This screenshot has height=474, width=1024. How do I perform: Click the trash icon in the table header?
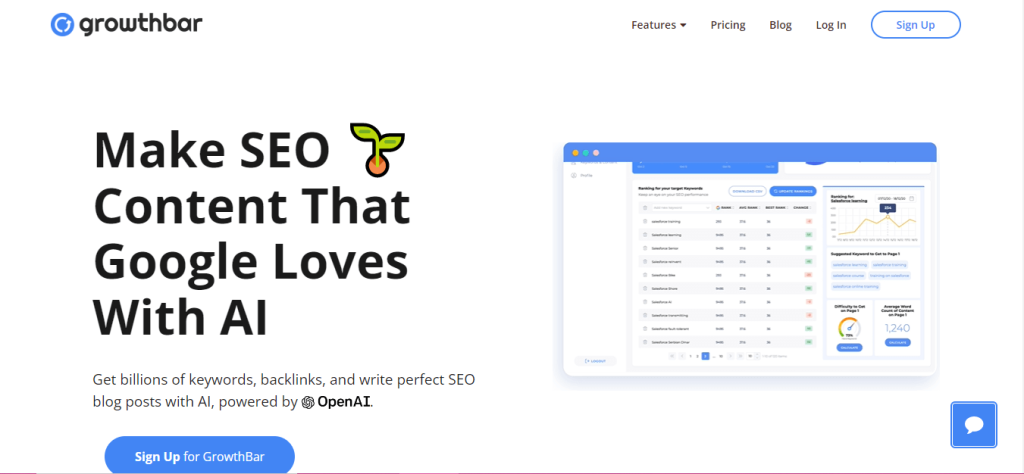click(645, 208)
